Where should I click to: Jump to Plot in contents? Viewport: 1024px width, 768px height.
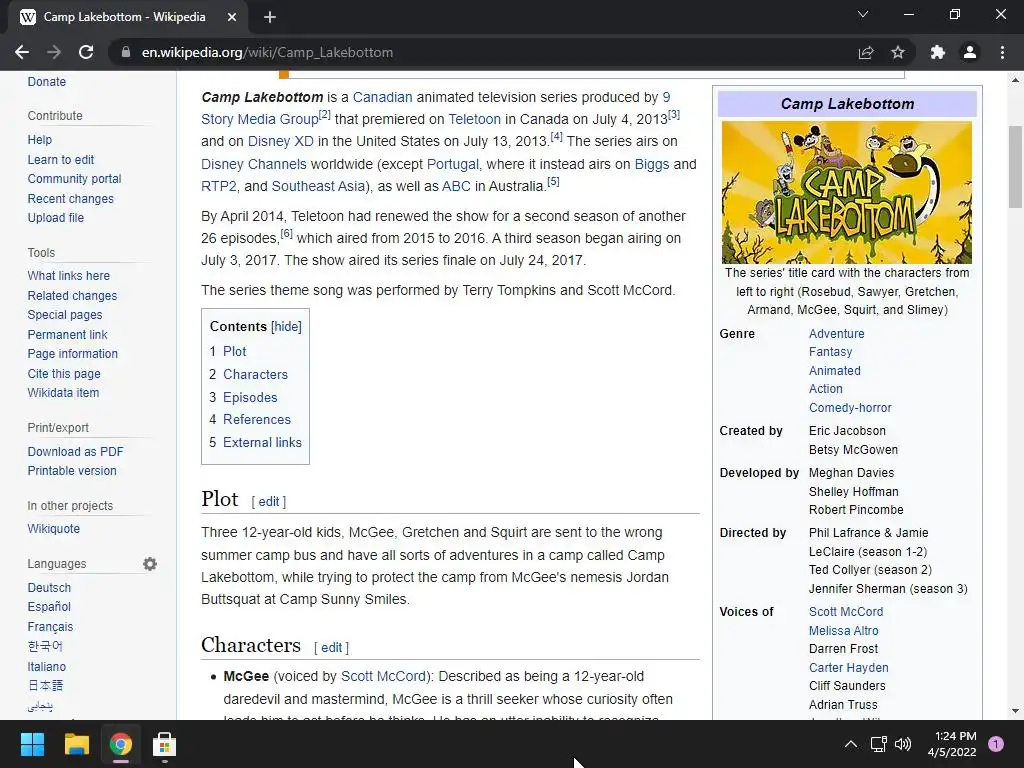[x=234, y=351]
